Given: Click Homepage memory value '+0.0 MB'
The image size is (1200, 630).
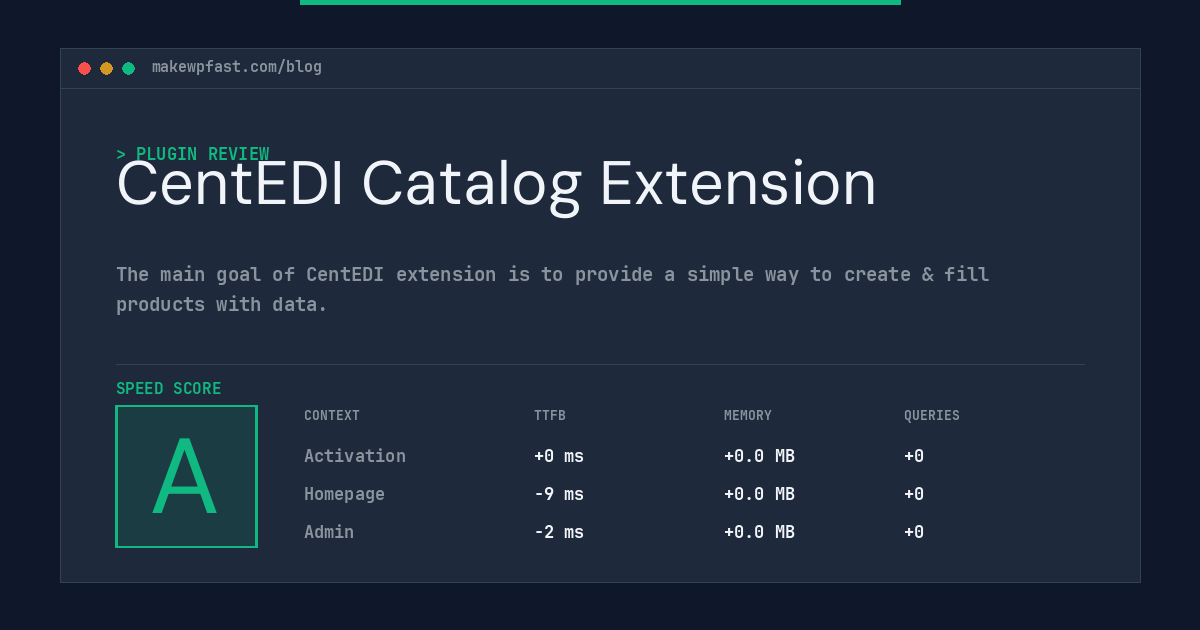Looking at the screenshot, I should 759,494.
